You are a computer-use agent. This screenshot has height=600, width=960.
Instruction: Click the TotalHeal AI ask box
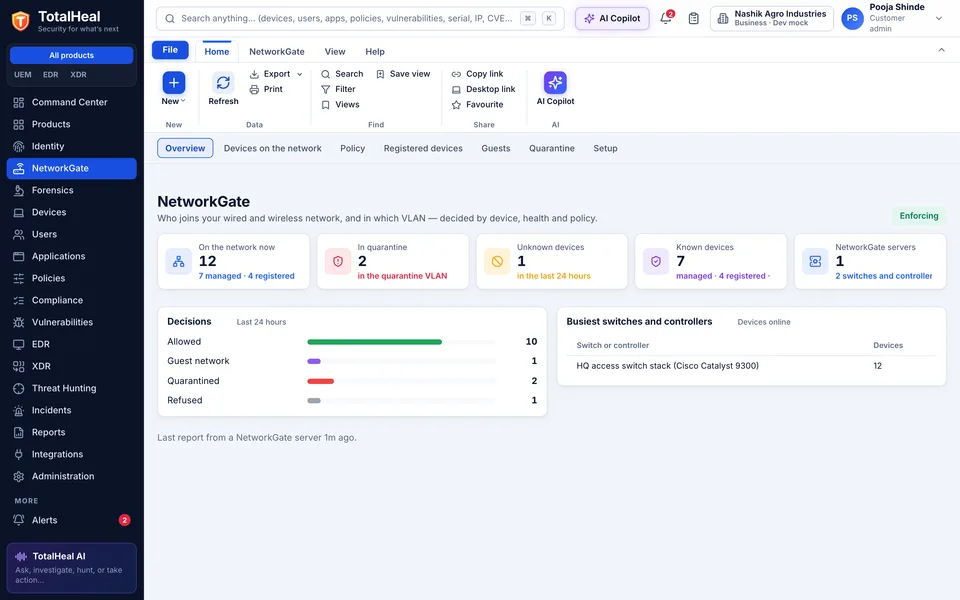[72, 568]
